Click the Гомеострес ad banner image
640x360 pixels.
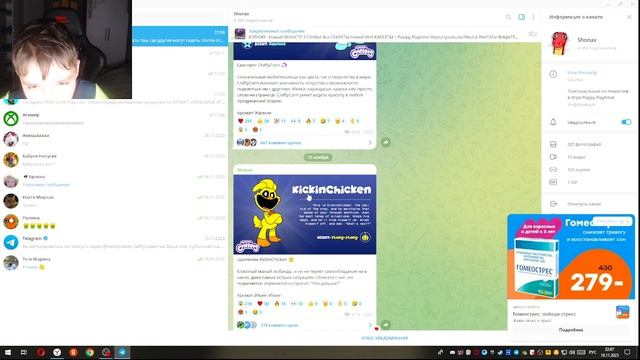click(571, 256)
